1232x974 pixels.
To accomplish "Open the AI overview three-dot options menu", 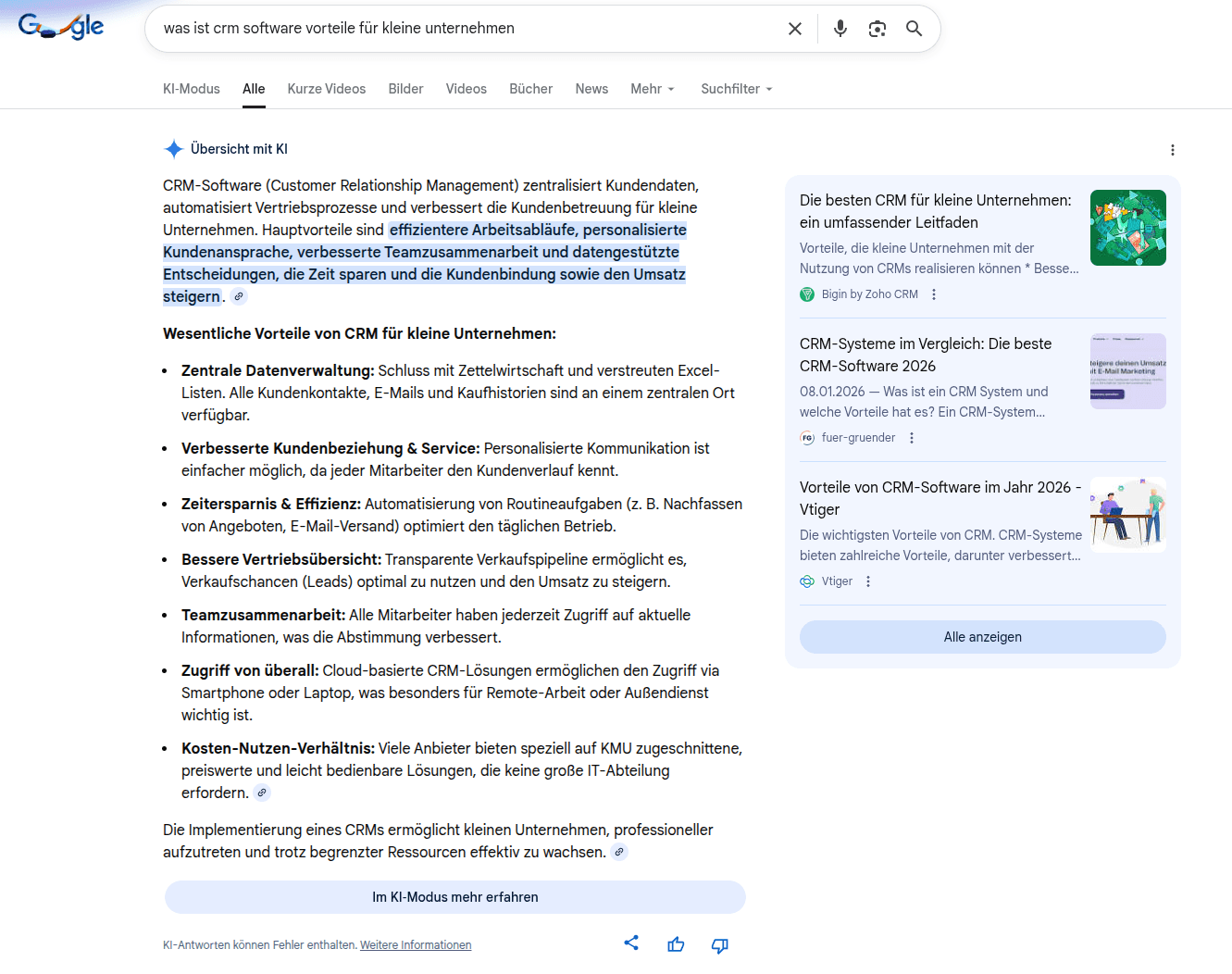I will pyautogui.click(x=1173, y=149).
